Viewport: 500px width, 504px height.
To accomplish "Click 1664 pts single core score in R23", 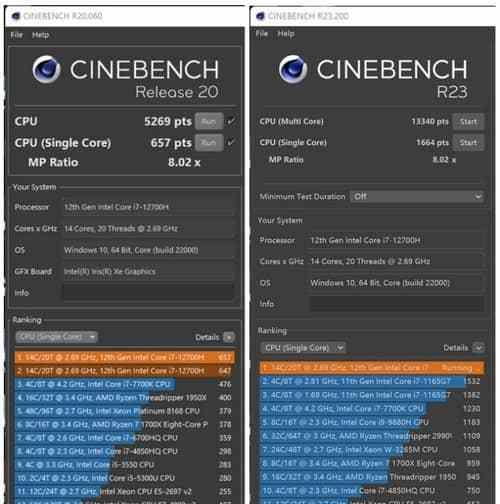I will 432,143.
